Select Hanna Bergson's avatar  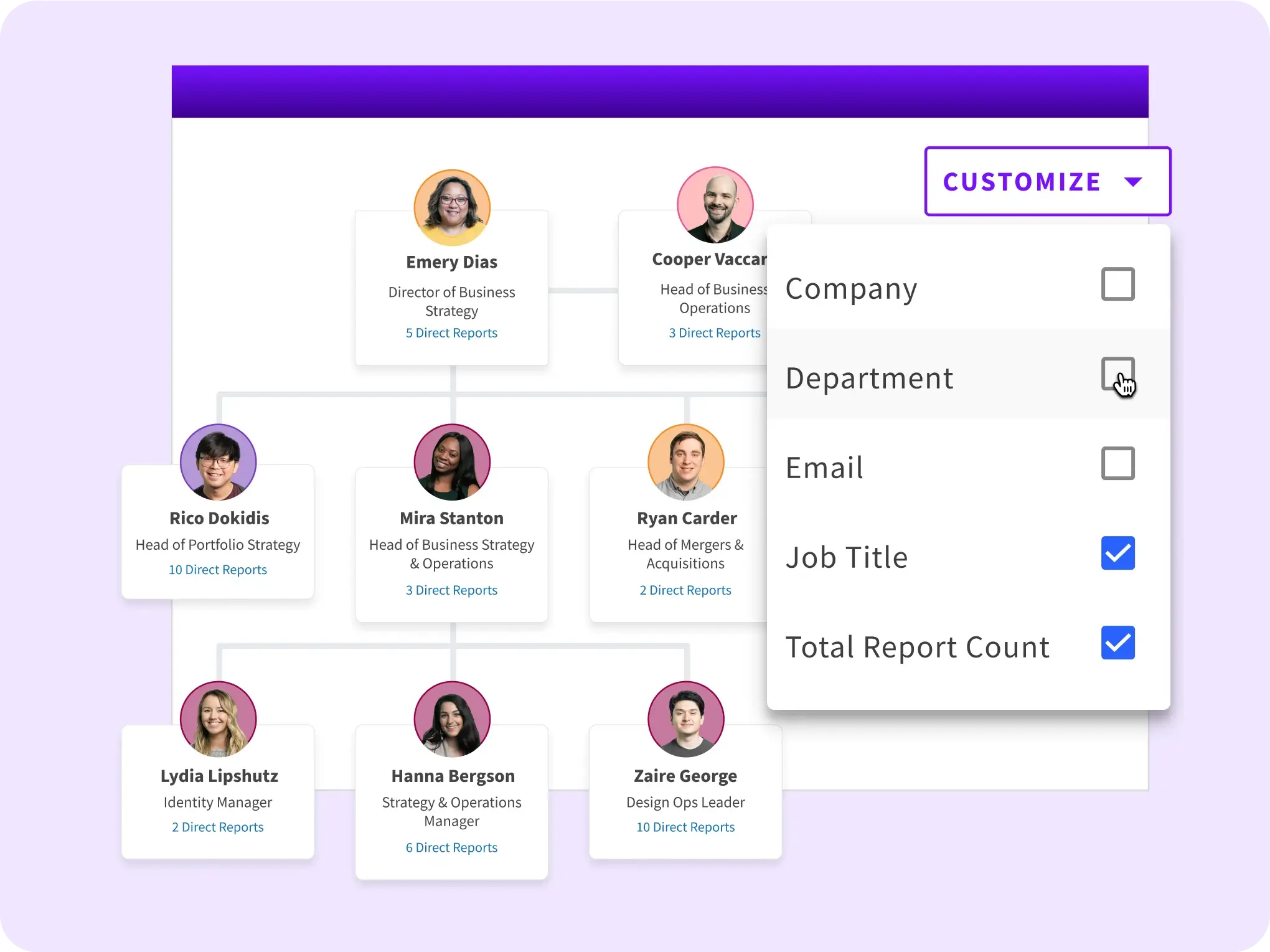pos(452,719)
